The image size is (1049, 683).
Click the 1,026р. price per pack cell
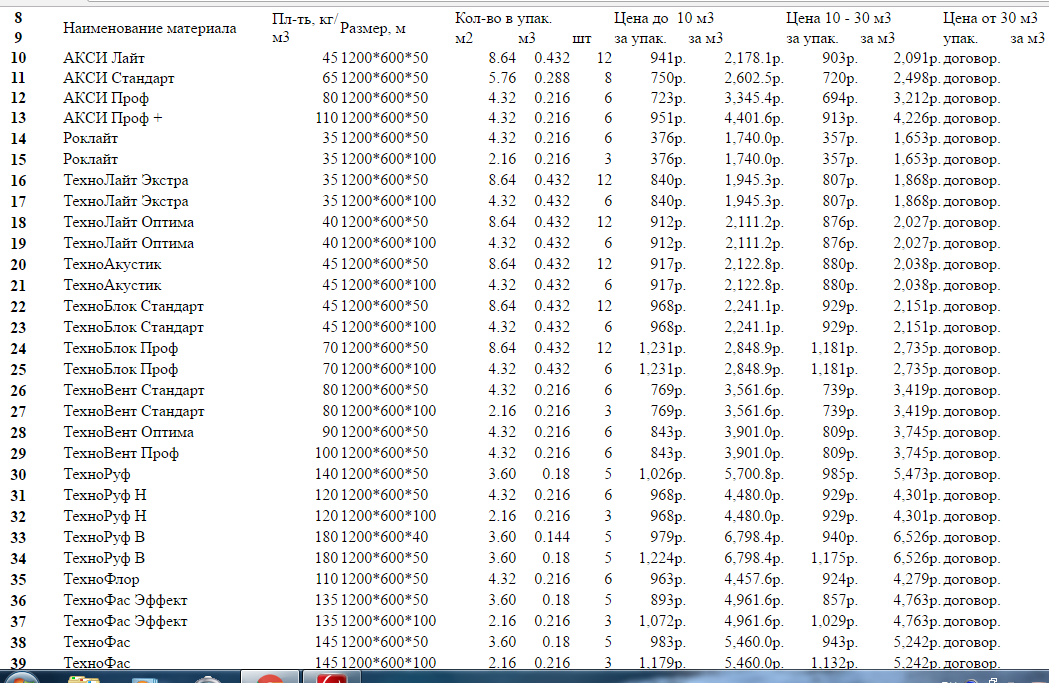tap(657, 474)
